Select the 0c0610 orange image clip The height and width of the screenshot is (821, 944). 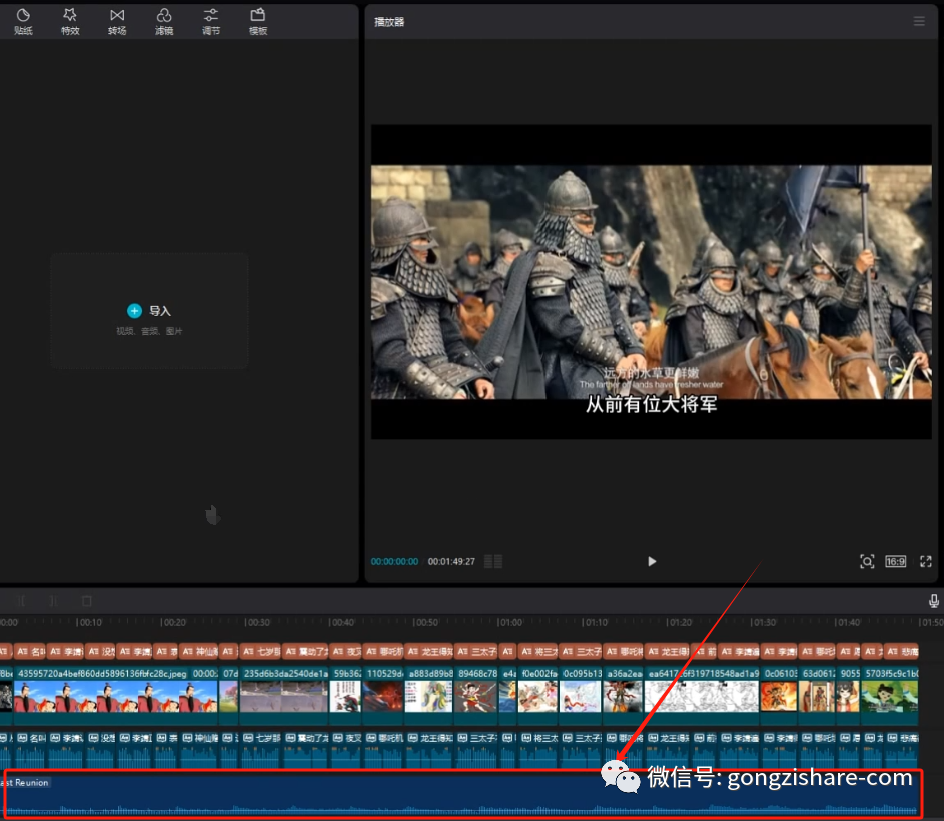tap(780, 695)
